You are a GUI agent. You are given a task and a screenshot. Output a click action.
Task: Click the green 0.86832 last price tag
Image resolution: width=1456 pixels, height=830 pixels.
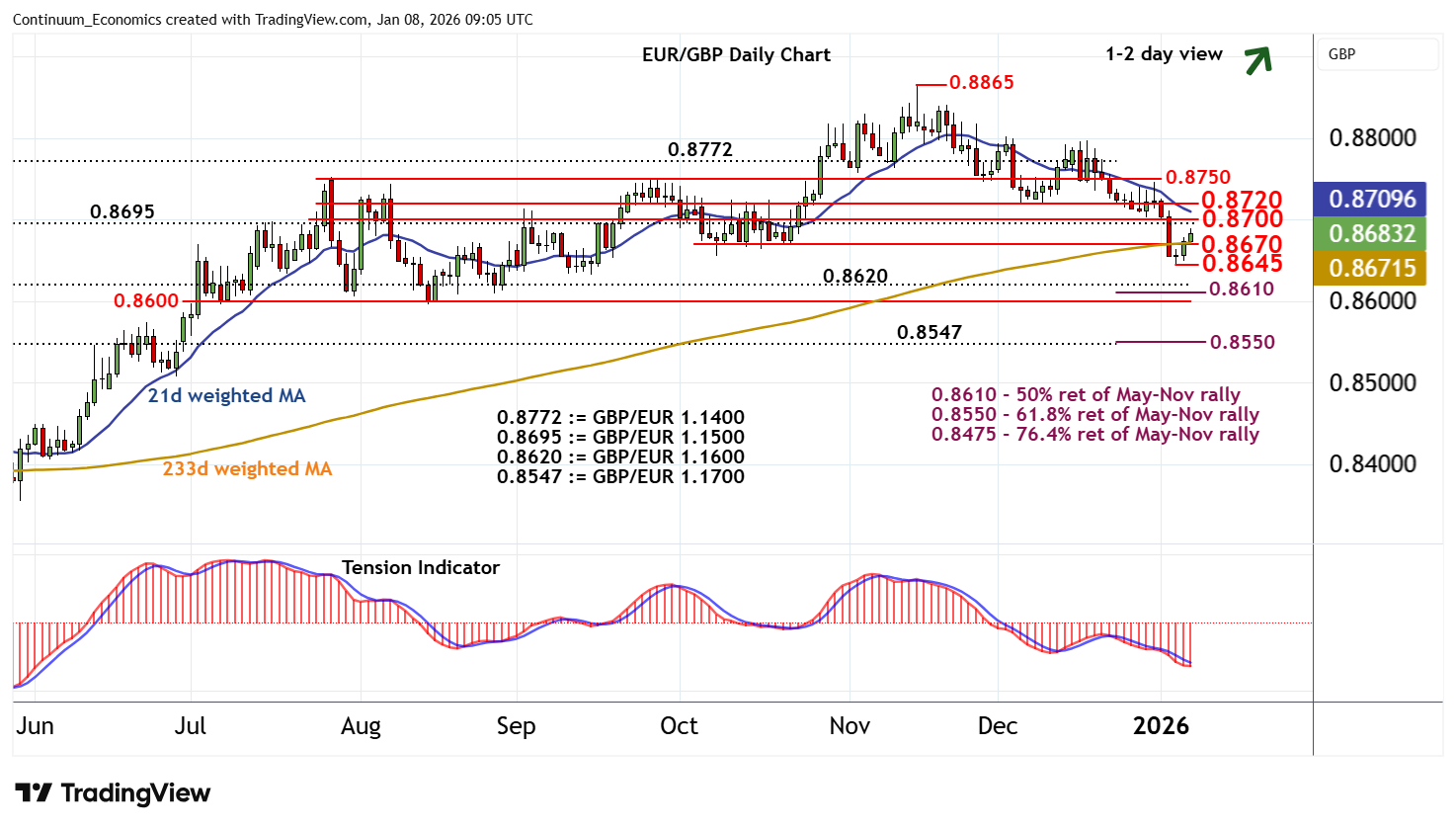[1371, 233]
